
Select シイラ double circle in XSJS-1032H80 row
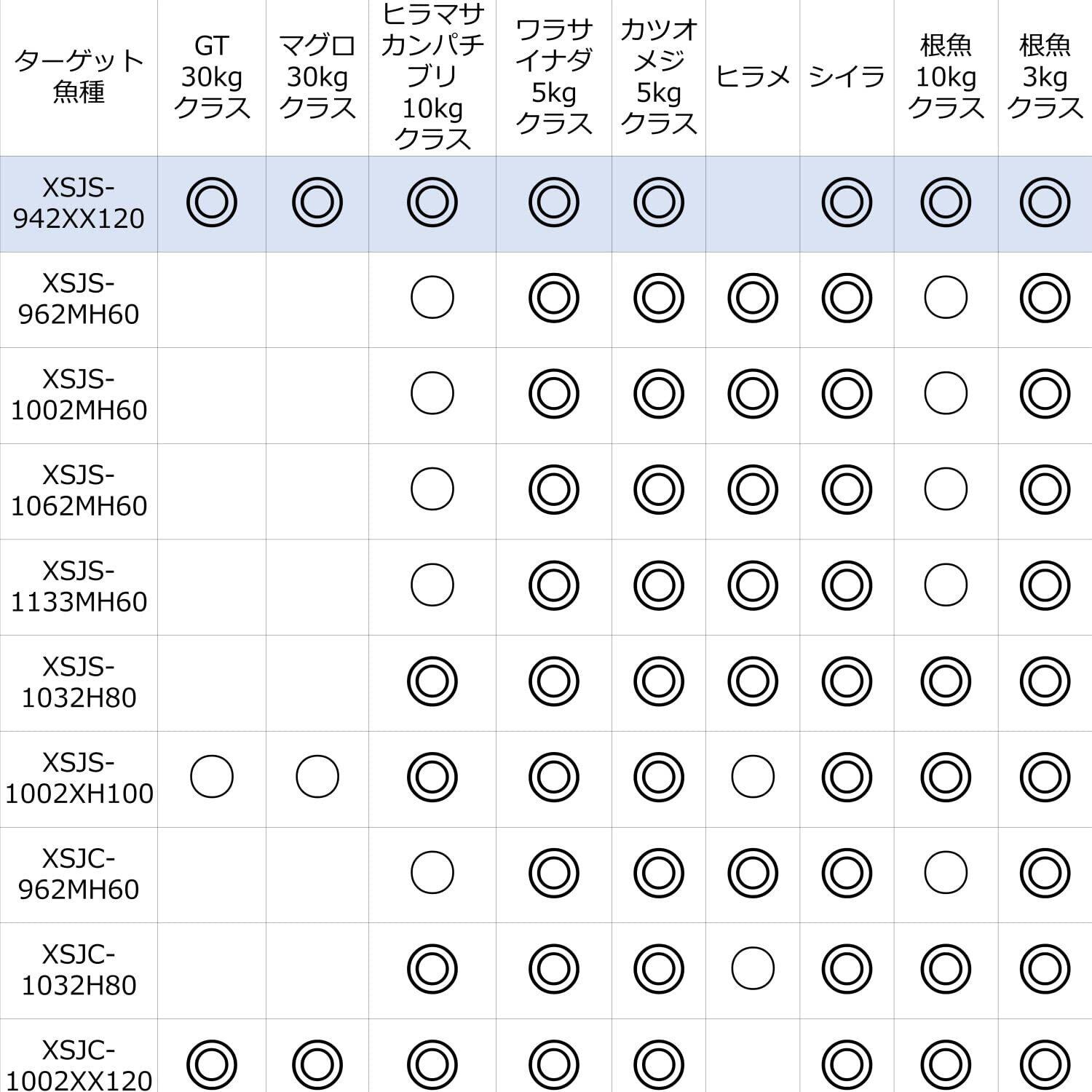pos(847,681)
